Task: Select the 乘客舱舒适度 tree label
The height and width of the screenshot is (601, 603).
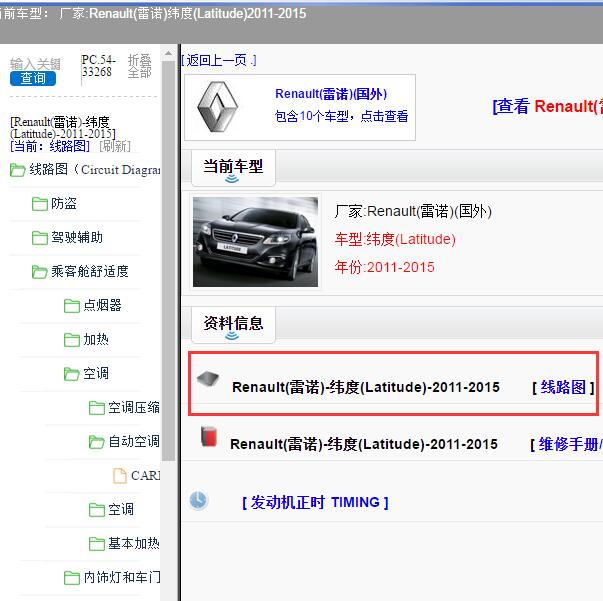Action: pyautogui.click(x=90, y=271)
